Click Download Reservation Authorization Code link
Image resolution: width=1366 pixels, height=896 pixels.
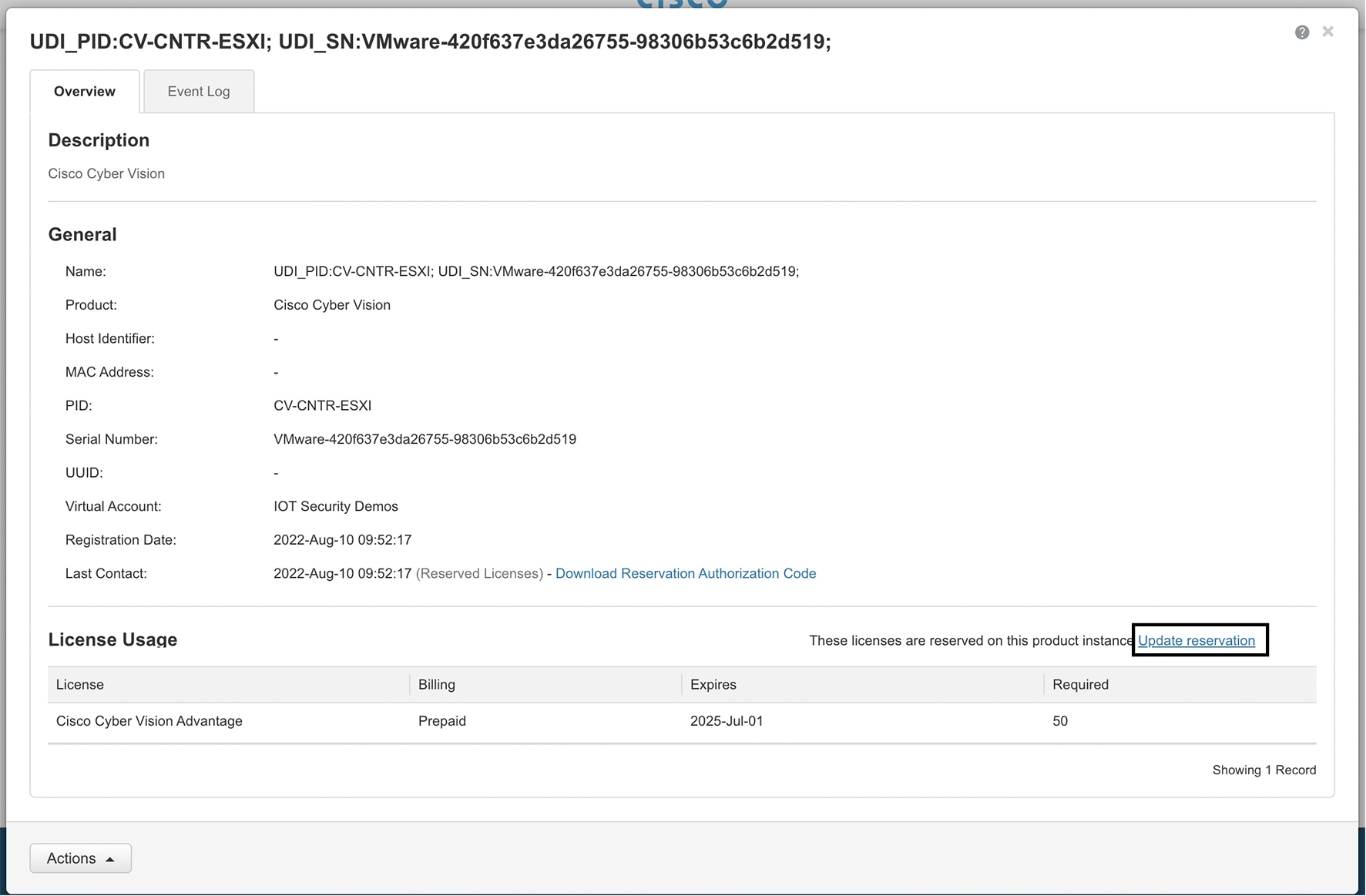[x=685, y=573]
